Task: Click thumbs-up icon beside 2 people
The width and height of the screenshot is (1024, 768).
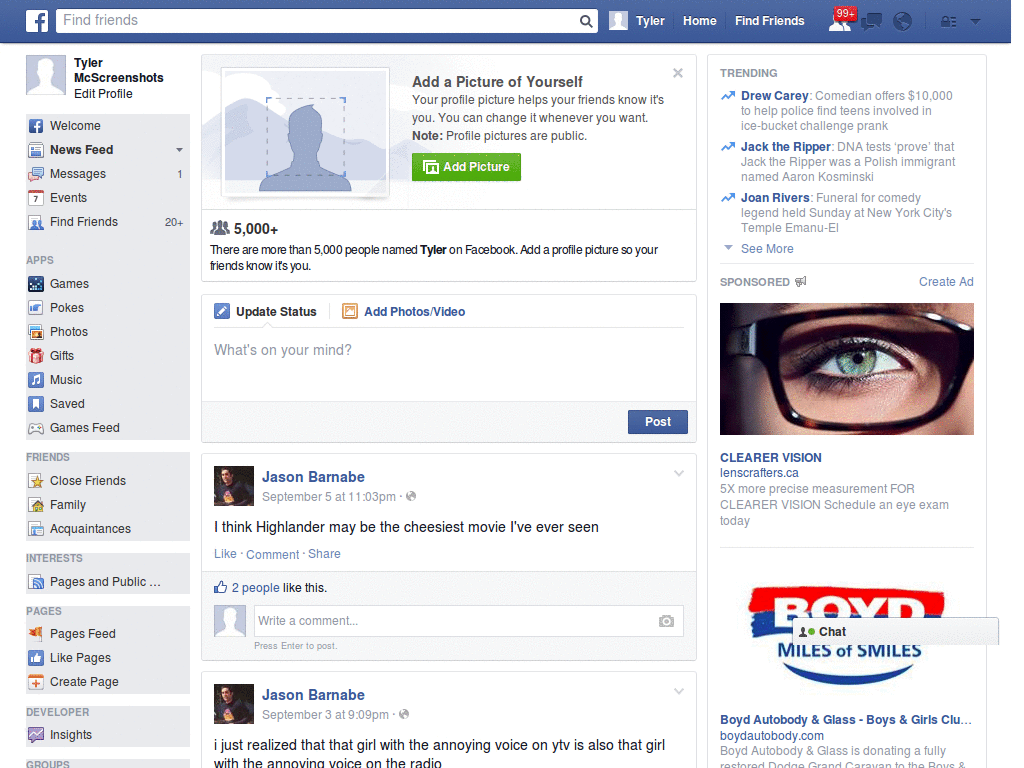Action: click(221, 587)
